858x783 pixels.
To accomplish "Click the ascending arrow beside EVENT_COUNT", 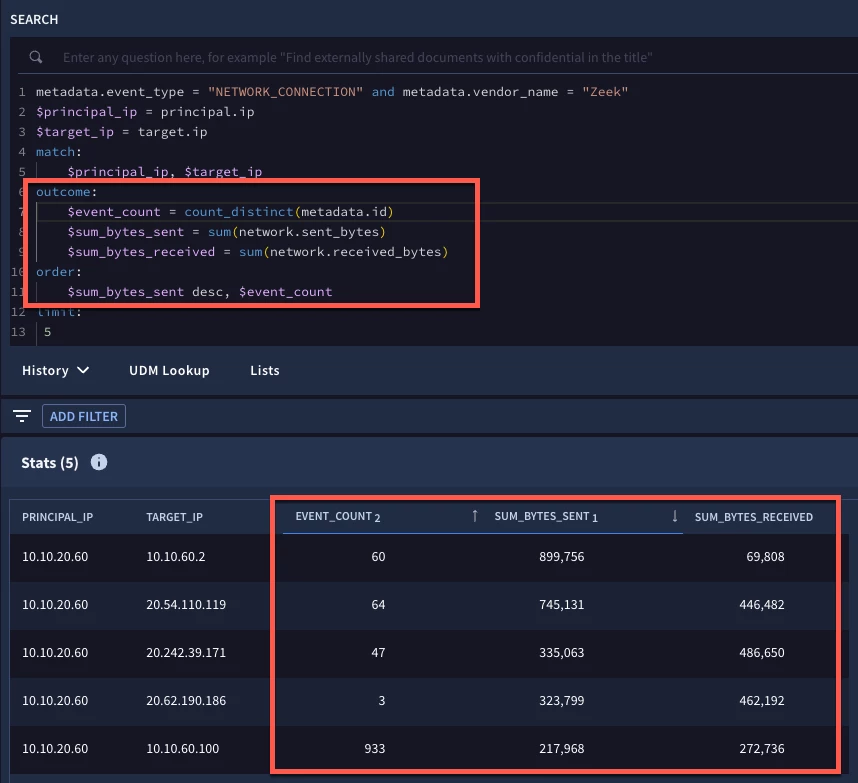I will click(x=475, y=515).
